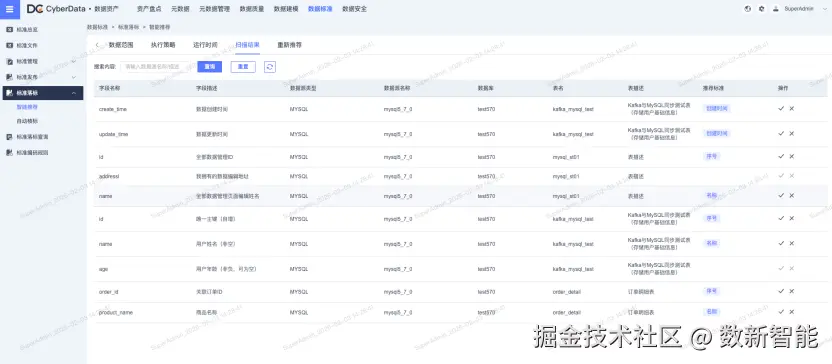Collapse the 标准落标 sidebar chevron
The height and width of the screenshot is (364, 832).
coord(74,93)
